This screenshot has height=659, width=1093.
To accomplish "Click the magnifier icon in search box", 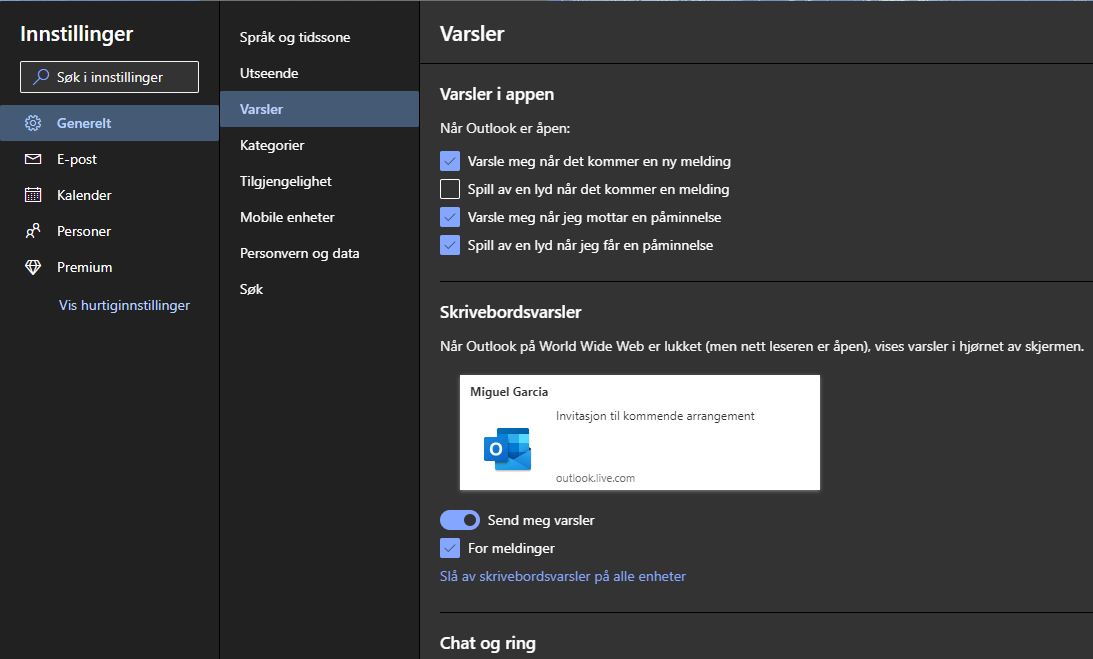I will [41, 77].
